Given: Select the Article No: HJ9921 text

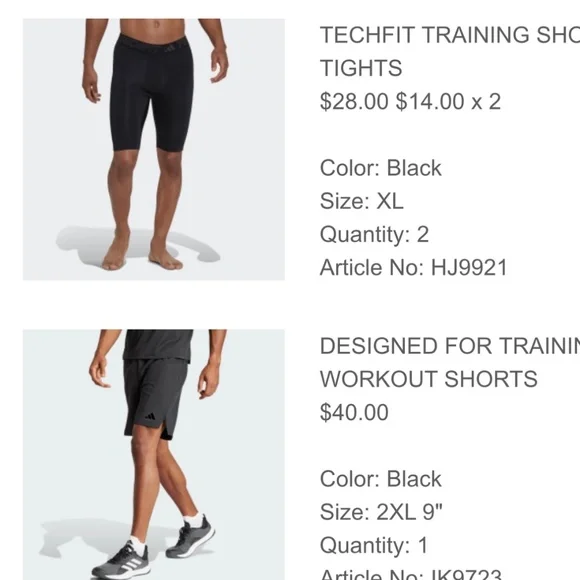Looking at the screenshot, I should point(414,267).
